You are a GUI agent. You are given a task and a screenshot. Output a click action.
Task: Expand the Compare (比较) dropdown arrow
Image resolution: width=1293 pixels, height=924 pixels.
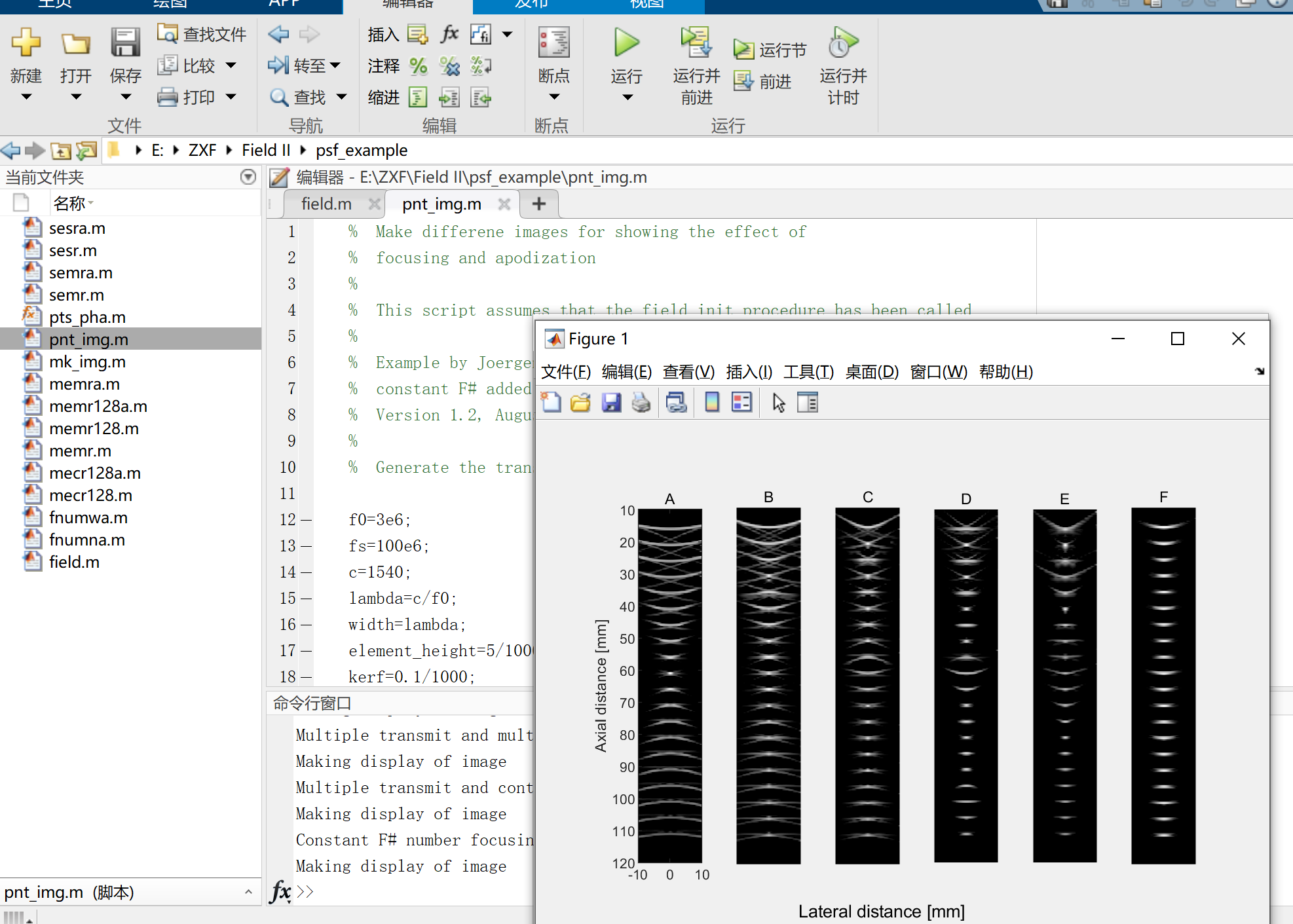coord(231,65)
